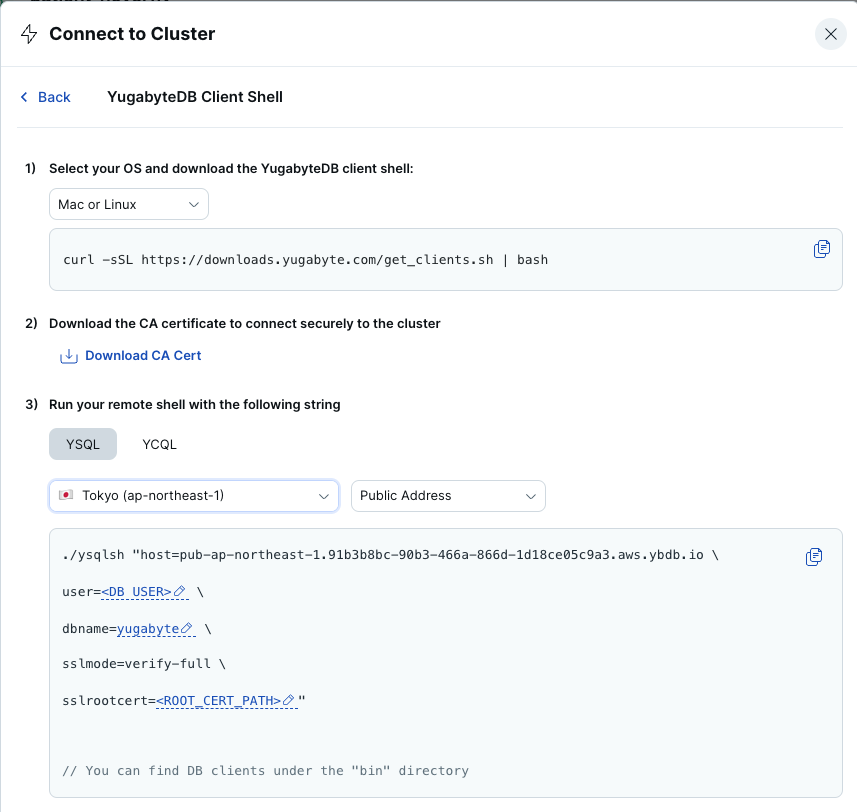Click the YugabyteDB Client Shell heading
The image size is (857, 812).
coord(195,97)
